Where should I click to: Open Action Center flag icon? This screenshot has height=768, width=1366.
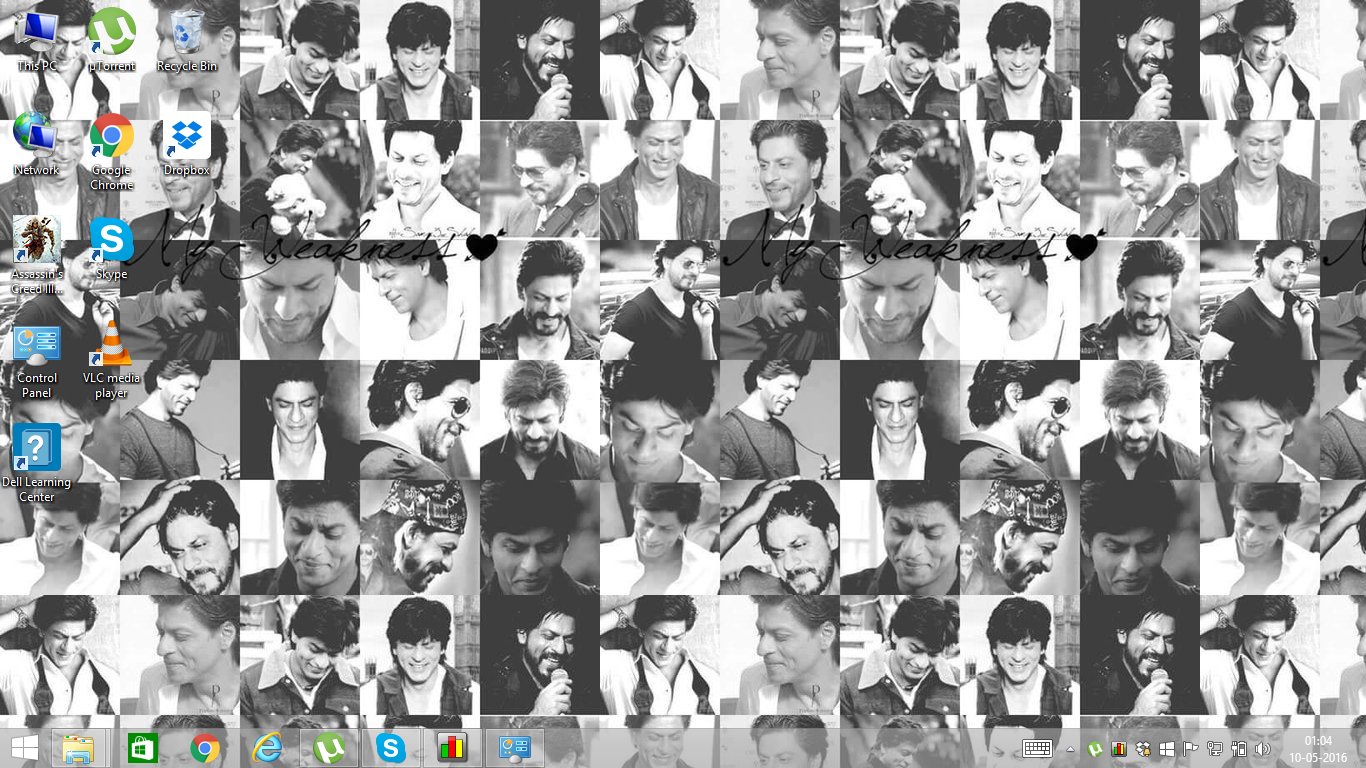tap(1191, 748)
